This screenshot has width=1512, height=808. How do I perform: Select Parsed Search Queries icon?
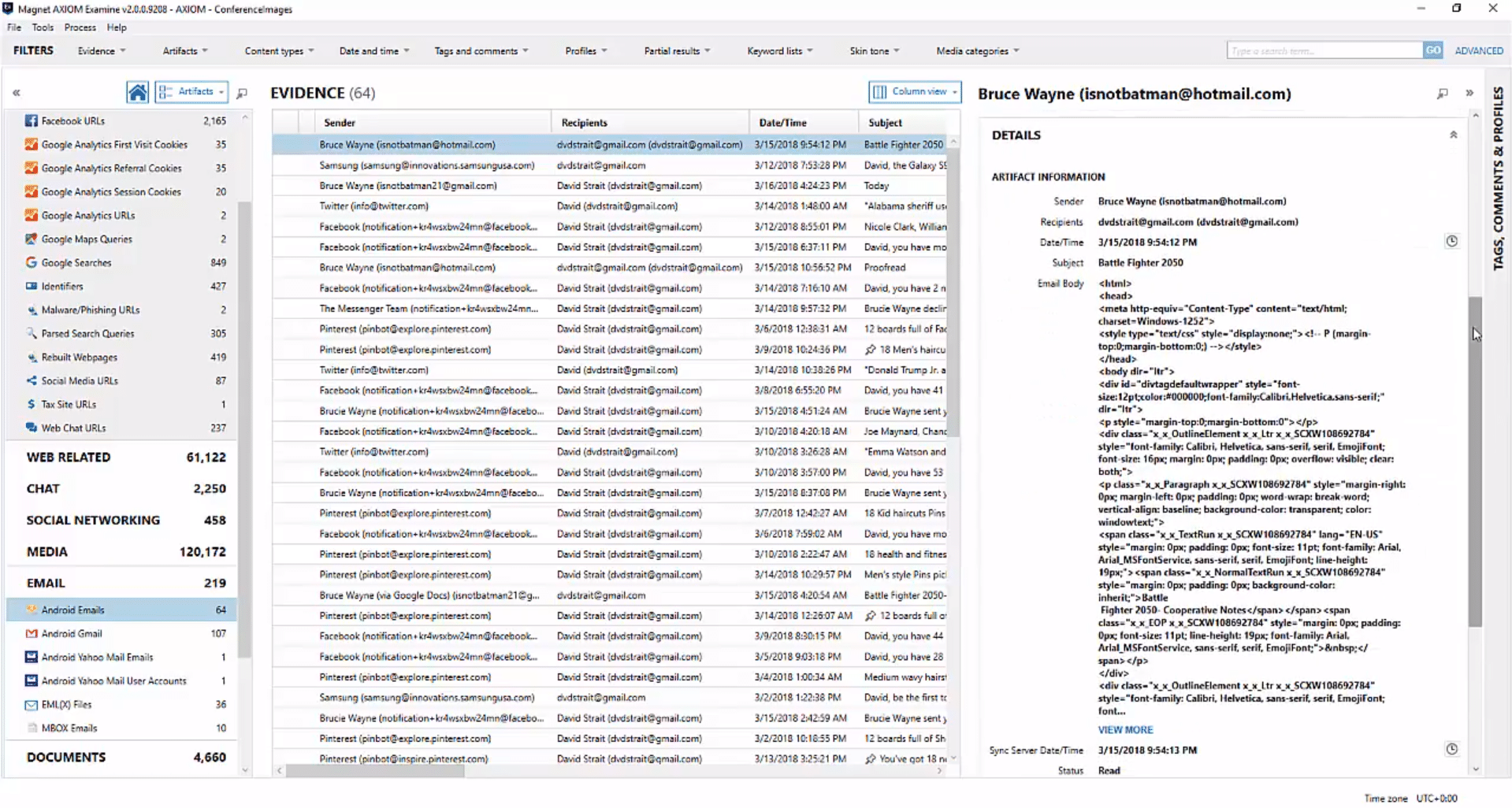tap(32, 333)
